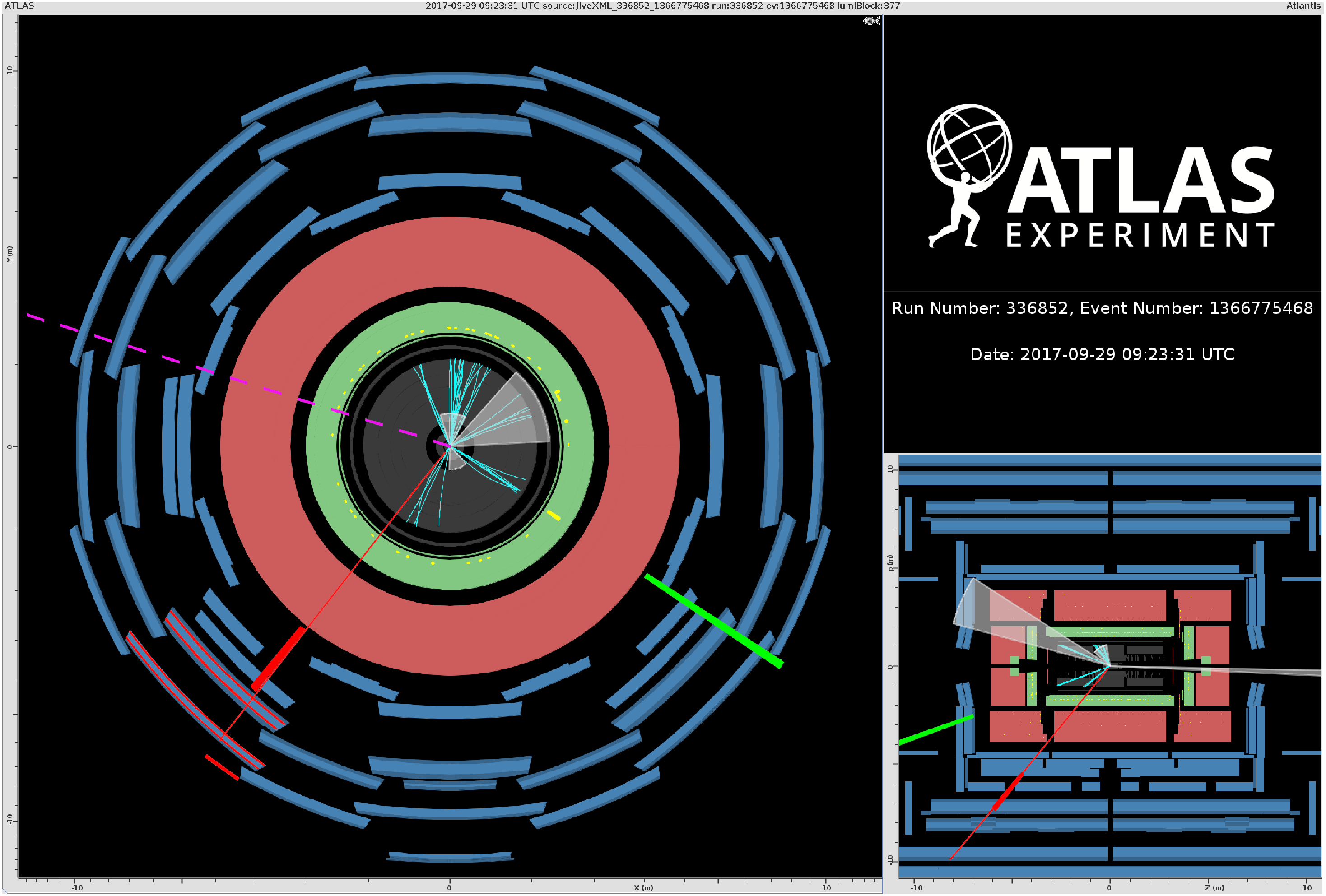
Task: Click the 'Z (m)' axis label
Action: pos(1215,888)
